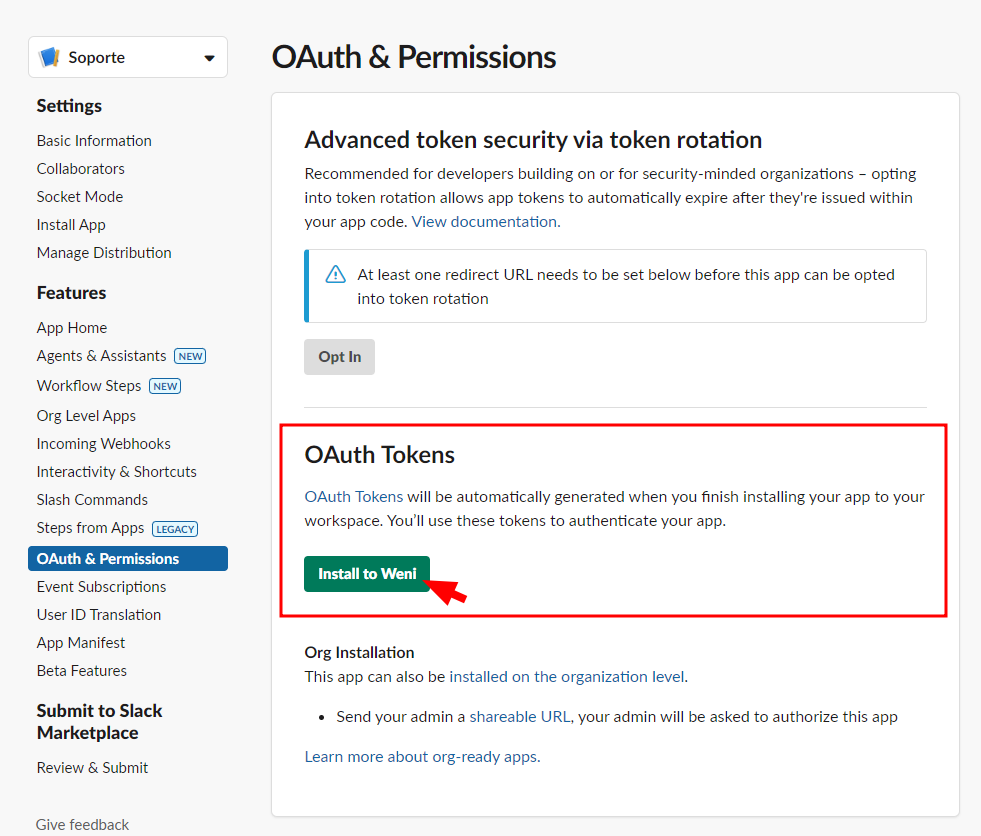Viewport: 981px width, 836px height.
Task: Open installed on the organization level link
Action: point(567,677)
